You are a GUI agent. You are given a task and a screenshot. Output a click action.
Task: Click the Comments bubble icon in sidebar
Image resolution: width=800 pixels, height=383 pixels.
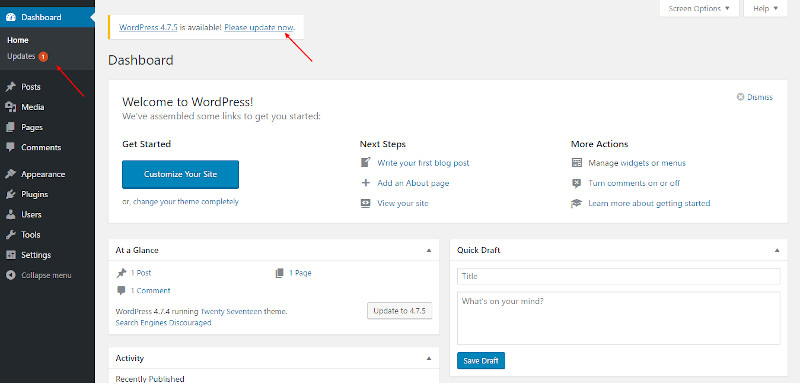click(10, 147)
